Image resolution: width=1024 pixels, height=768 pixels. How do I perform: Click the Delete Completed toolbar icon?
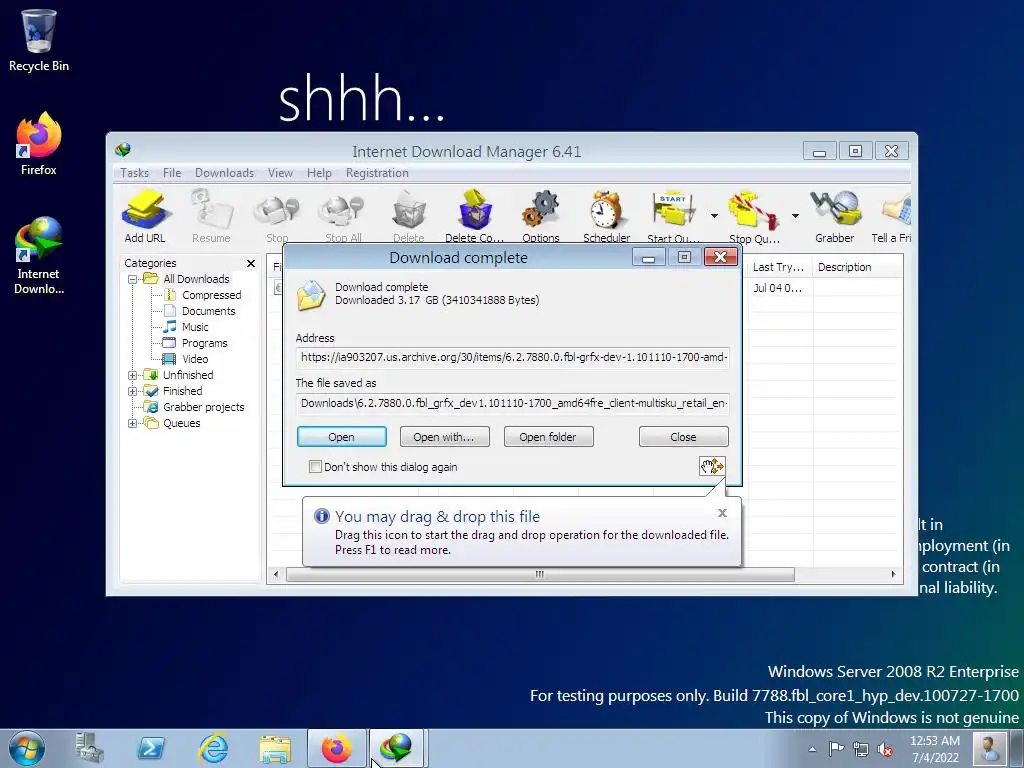point(475,216)
